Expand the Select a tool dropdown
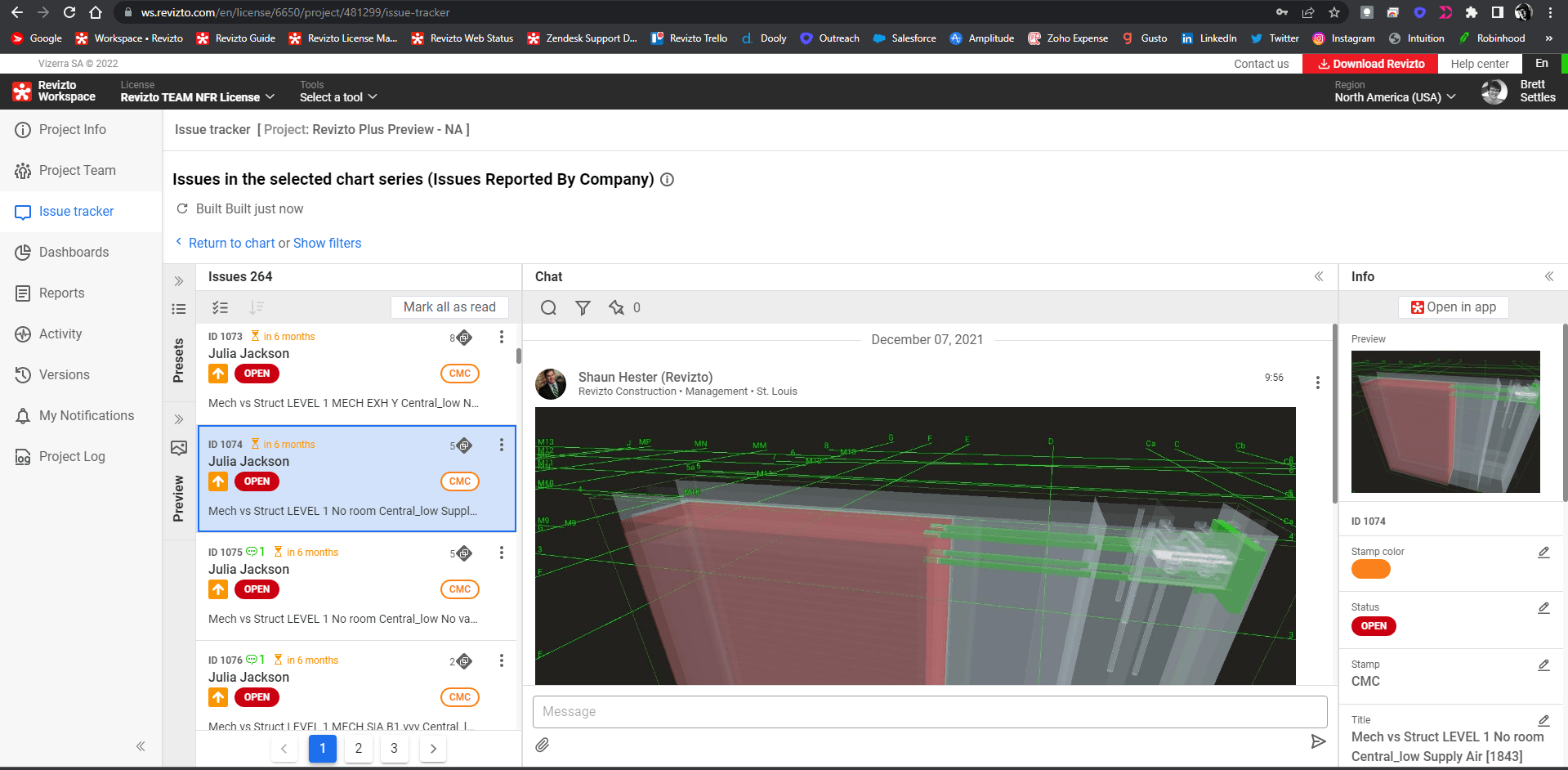The height and width of the screenshot is (770, 1568). click(337, 97)
